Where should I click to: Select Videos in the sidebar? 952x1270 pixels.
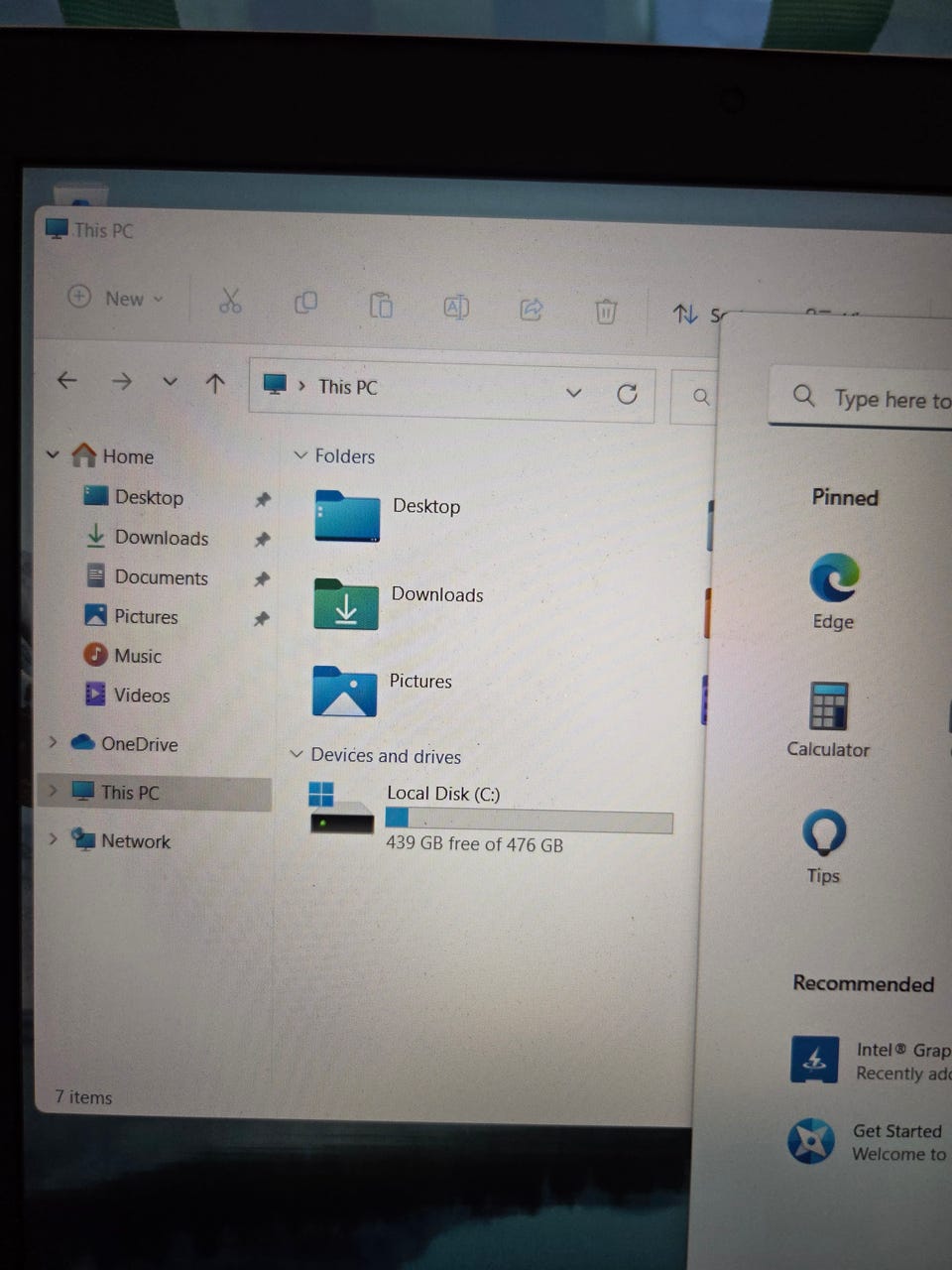127,695
